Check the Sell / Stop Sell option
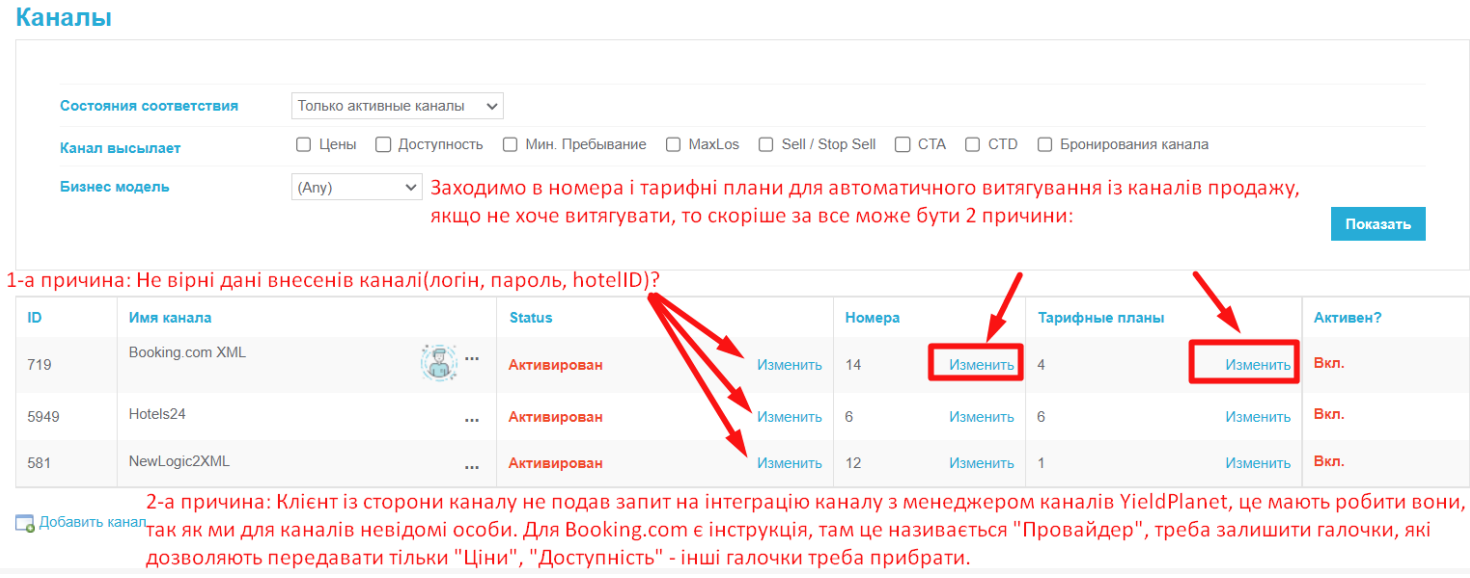The image size is (1470, 578). click(x=766, y=144)
